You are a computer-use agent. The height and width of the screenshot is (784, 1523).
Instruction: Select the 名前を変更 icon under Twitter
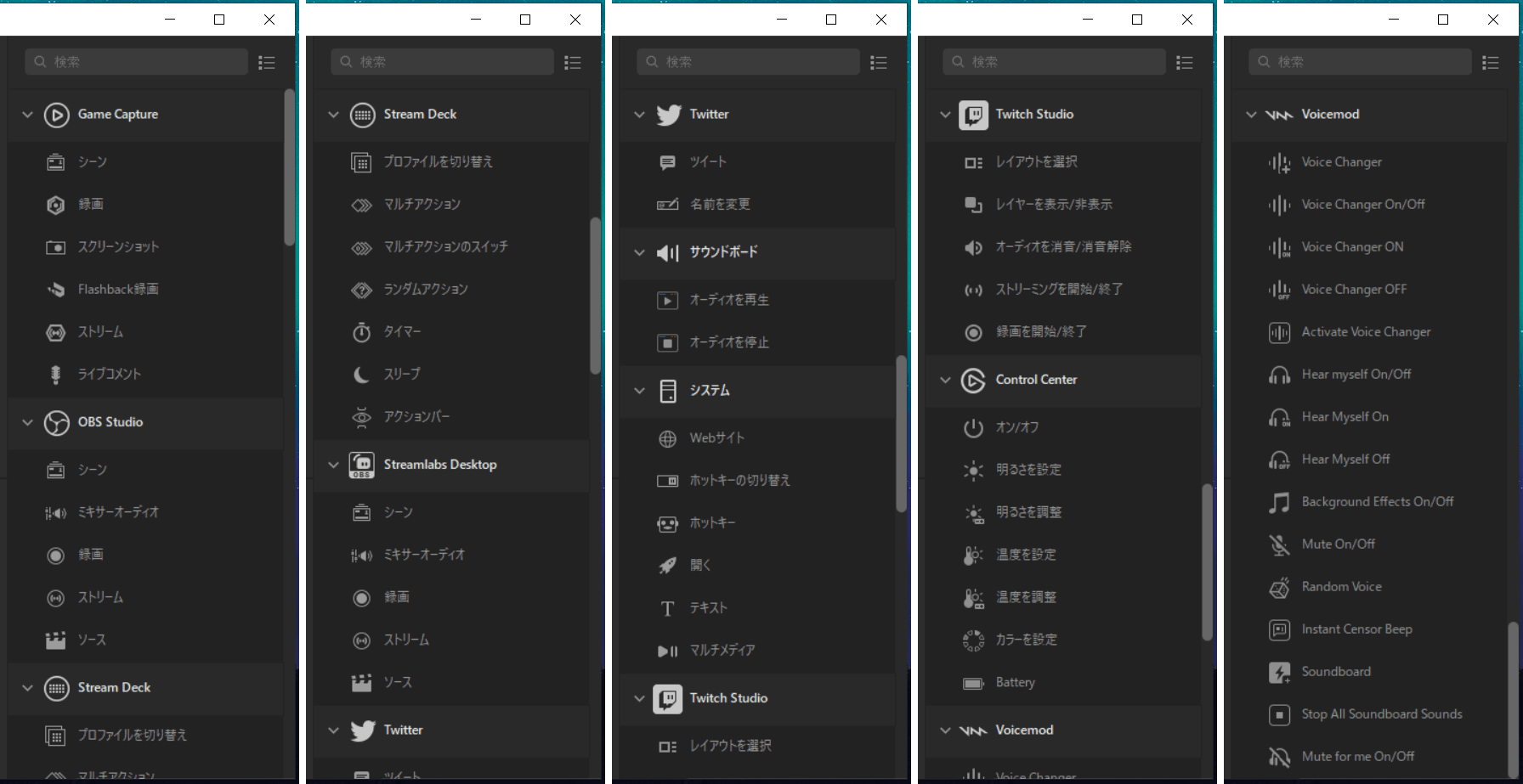coord(667,205)
